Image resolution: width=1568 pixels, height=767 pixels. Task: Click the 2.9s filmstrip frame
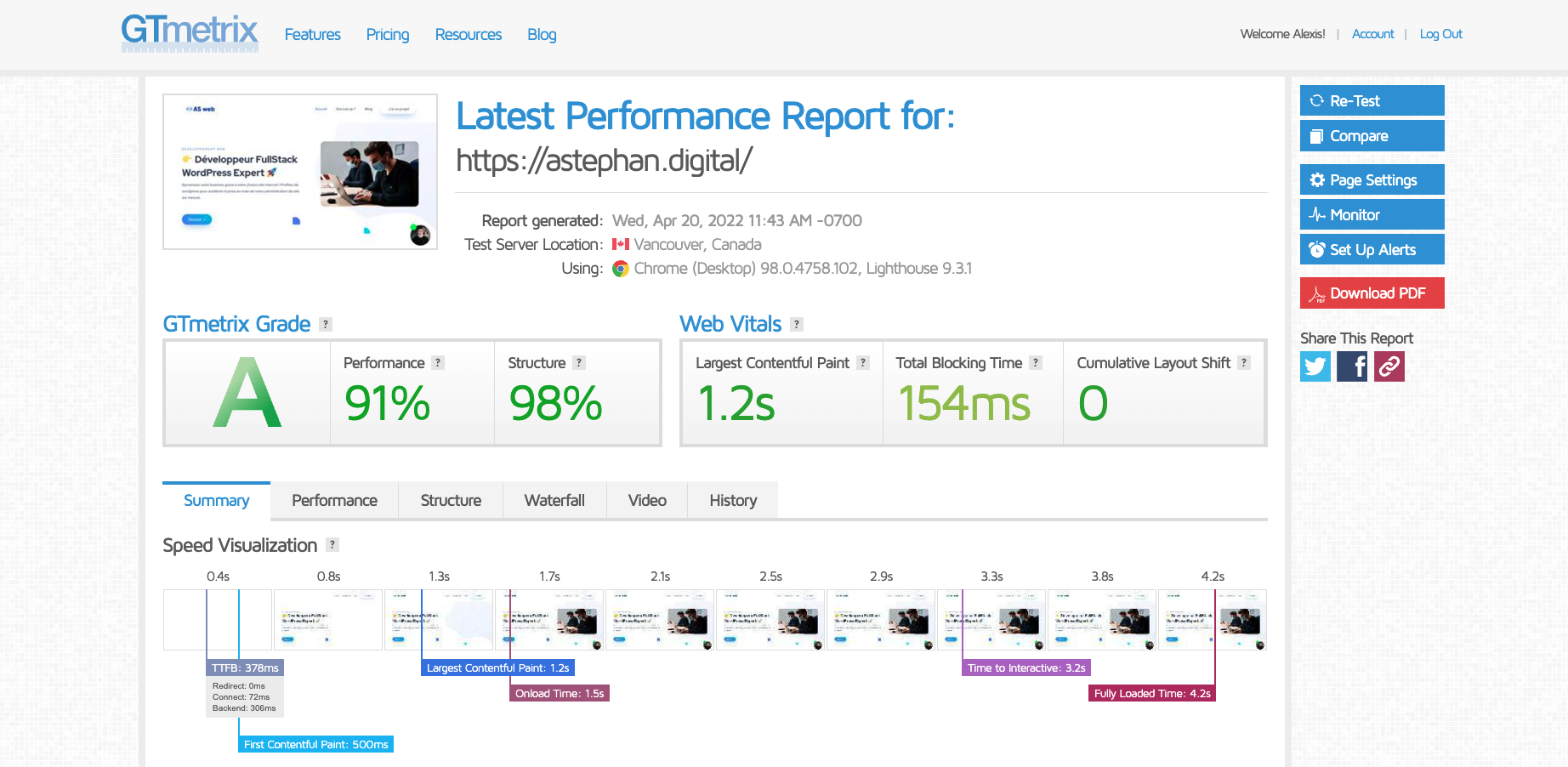coord(881,620)
